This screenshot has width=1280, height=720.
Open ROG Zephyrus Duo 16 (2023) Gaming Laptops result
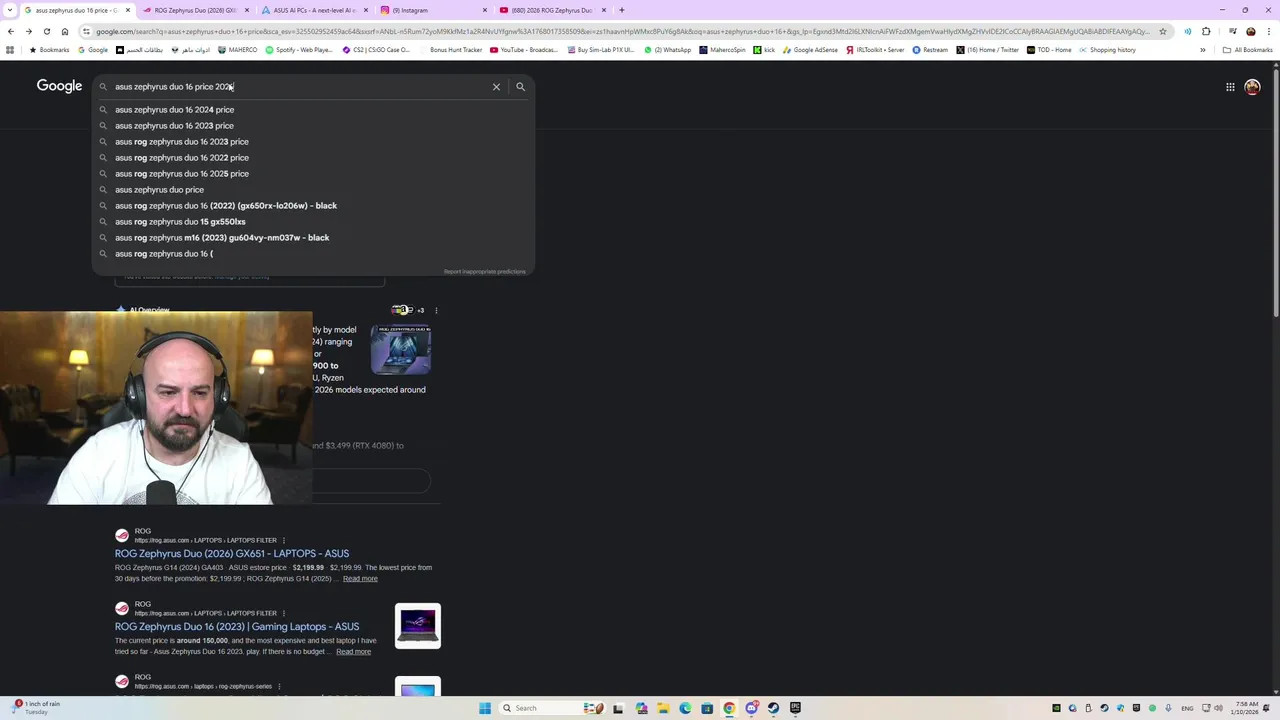(x=237, y=627)
